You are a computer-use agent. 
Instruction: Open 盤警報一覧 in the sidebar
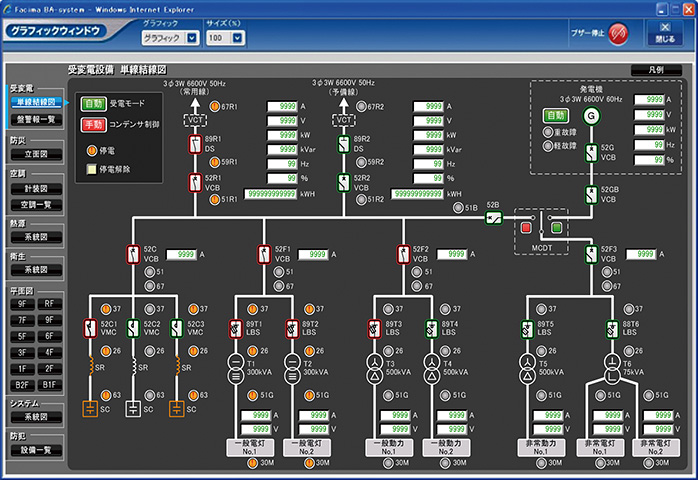click(x=37, y=119)
